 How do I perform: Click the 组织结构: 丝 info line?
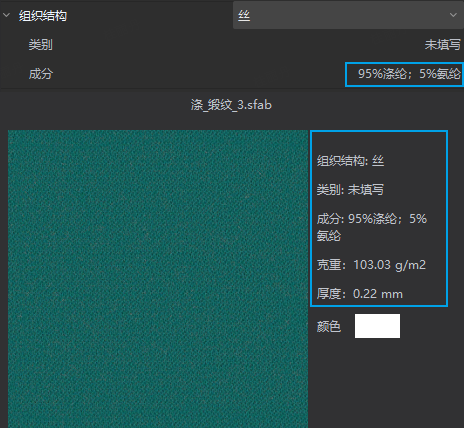click(x=350, y=161)
